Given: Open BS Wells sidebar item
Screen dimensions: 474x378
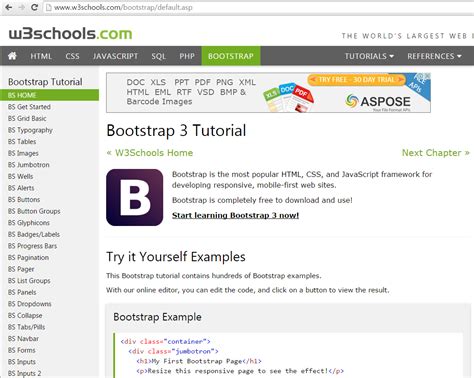Looking at the screenshot, I should click(x=21, y=176).
